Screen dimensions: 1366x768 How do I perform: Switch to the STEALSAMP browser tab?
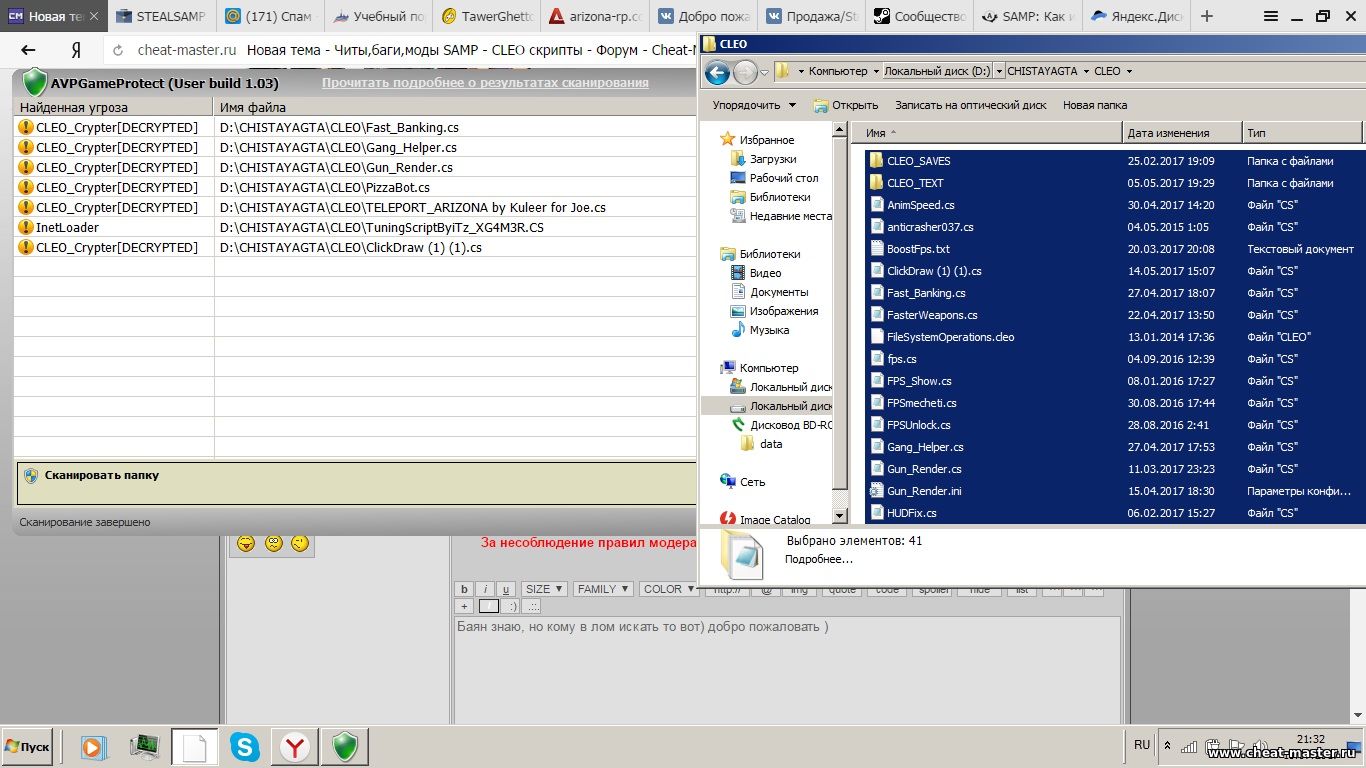coord(160,16)
